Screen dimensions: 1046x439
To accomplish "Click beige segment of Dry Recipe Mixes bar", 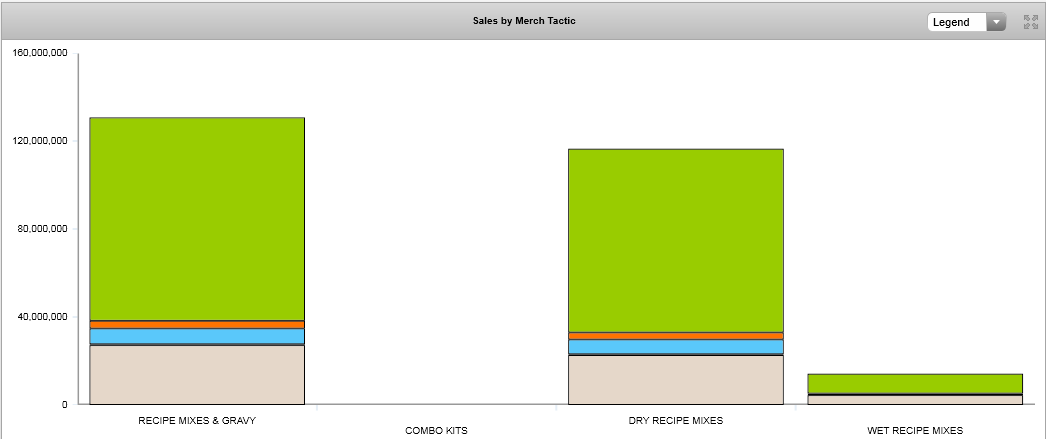I will [x=675, y=380].
